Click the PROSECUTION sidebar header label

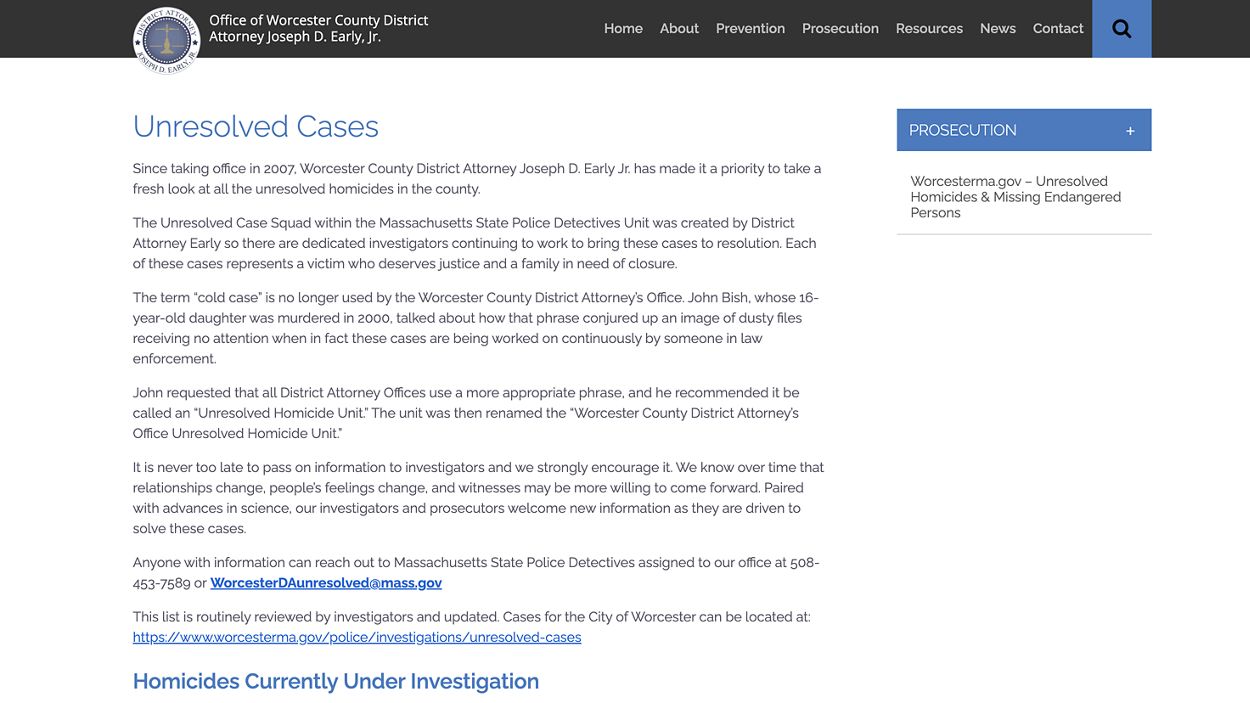coord(962,130)
